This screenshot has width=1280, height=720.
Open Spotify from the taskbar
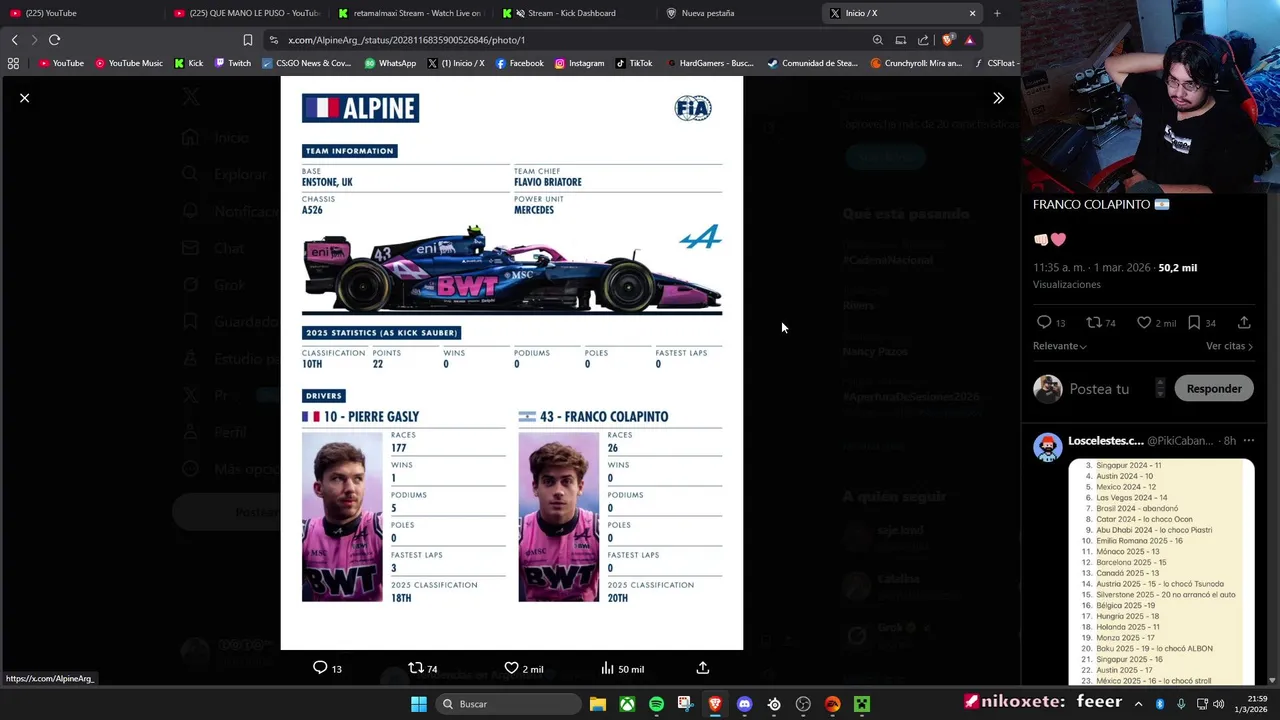pyautogui.click(x=656, y=704)
